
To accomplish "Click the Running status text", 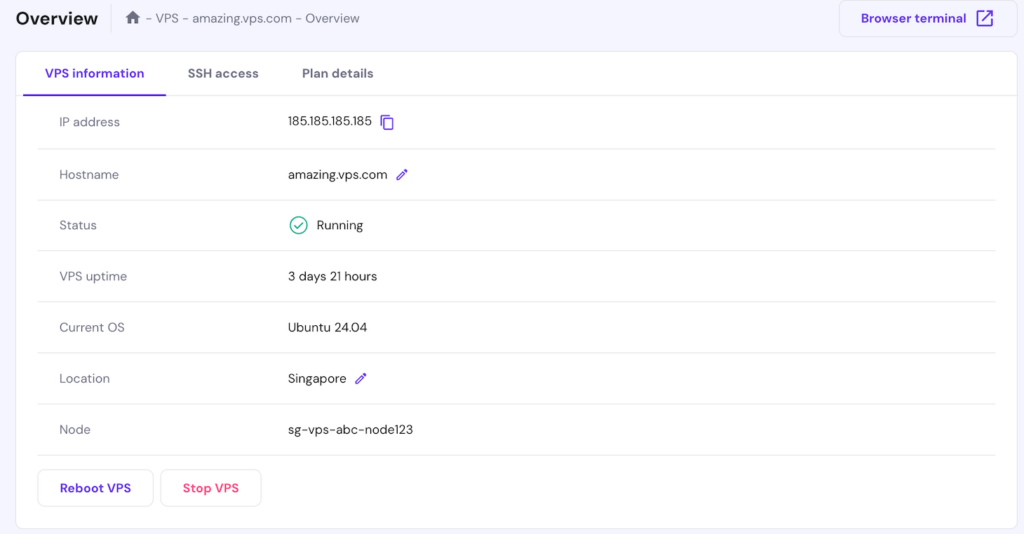I will point(340,225).
